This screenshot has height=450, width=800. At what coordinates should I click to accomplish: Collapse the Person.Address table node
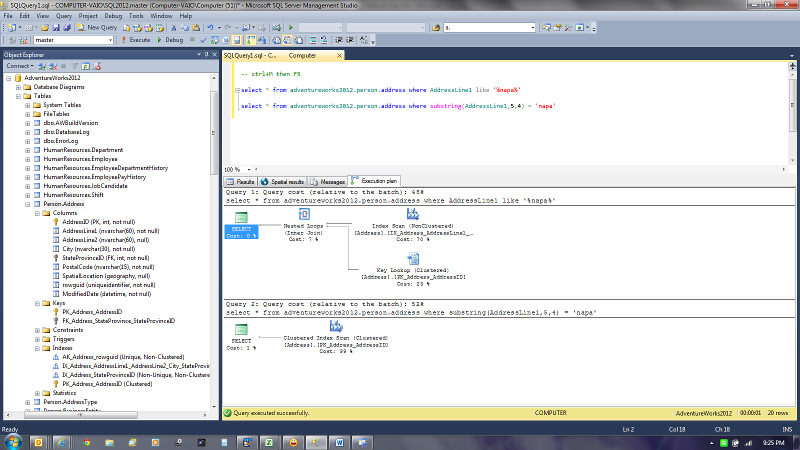point(28,204)
